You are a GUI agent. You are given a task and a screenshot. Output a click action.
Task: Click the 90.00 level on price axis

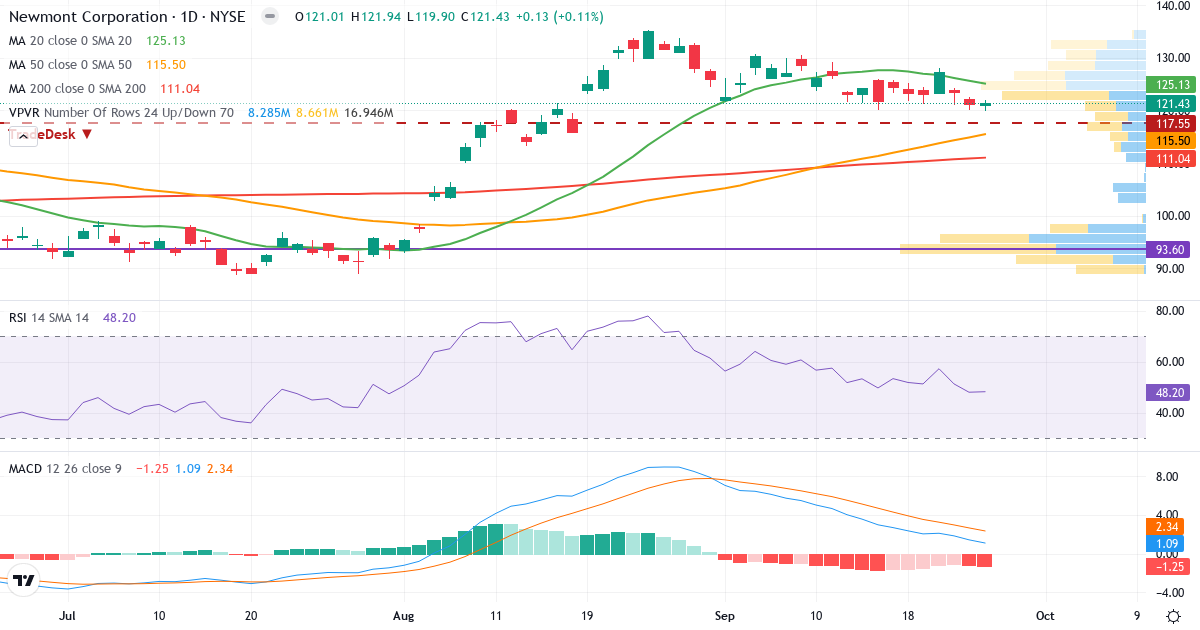pyautogui.click(x=1172, y=269)
